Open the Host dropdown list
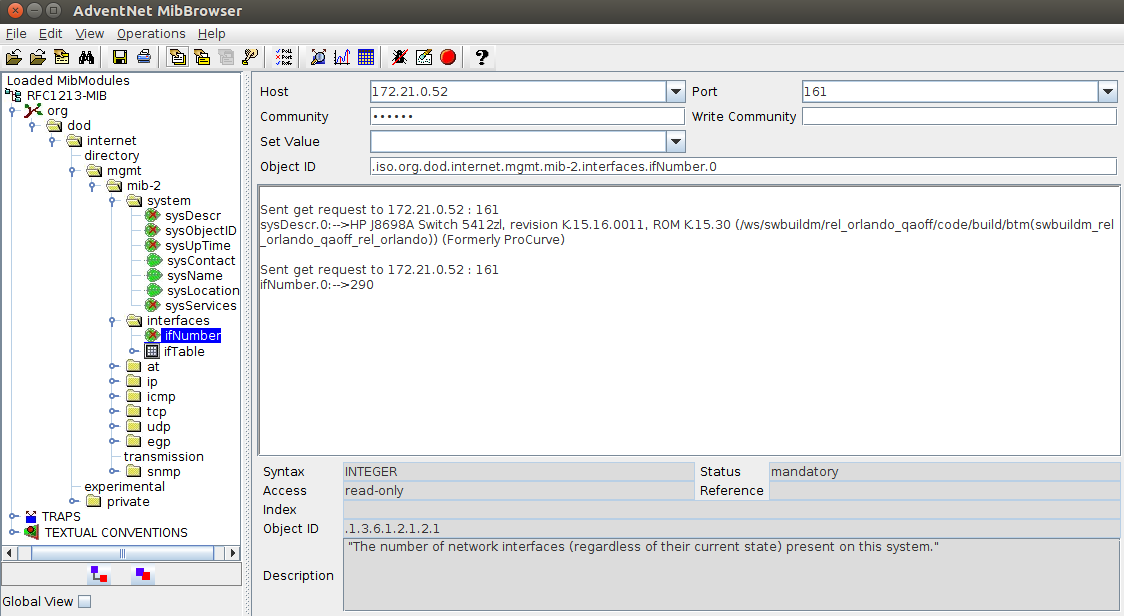The height and width of the screenshot is (616, 1124). pyautogui.click(x=675, y=92)
